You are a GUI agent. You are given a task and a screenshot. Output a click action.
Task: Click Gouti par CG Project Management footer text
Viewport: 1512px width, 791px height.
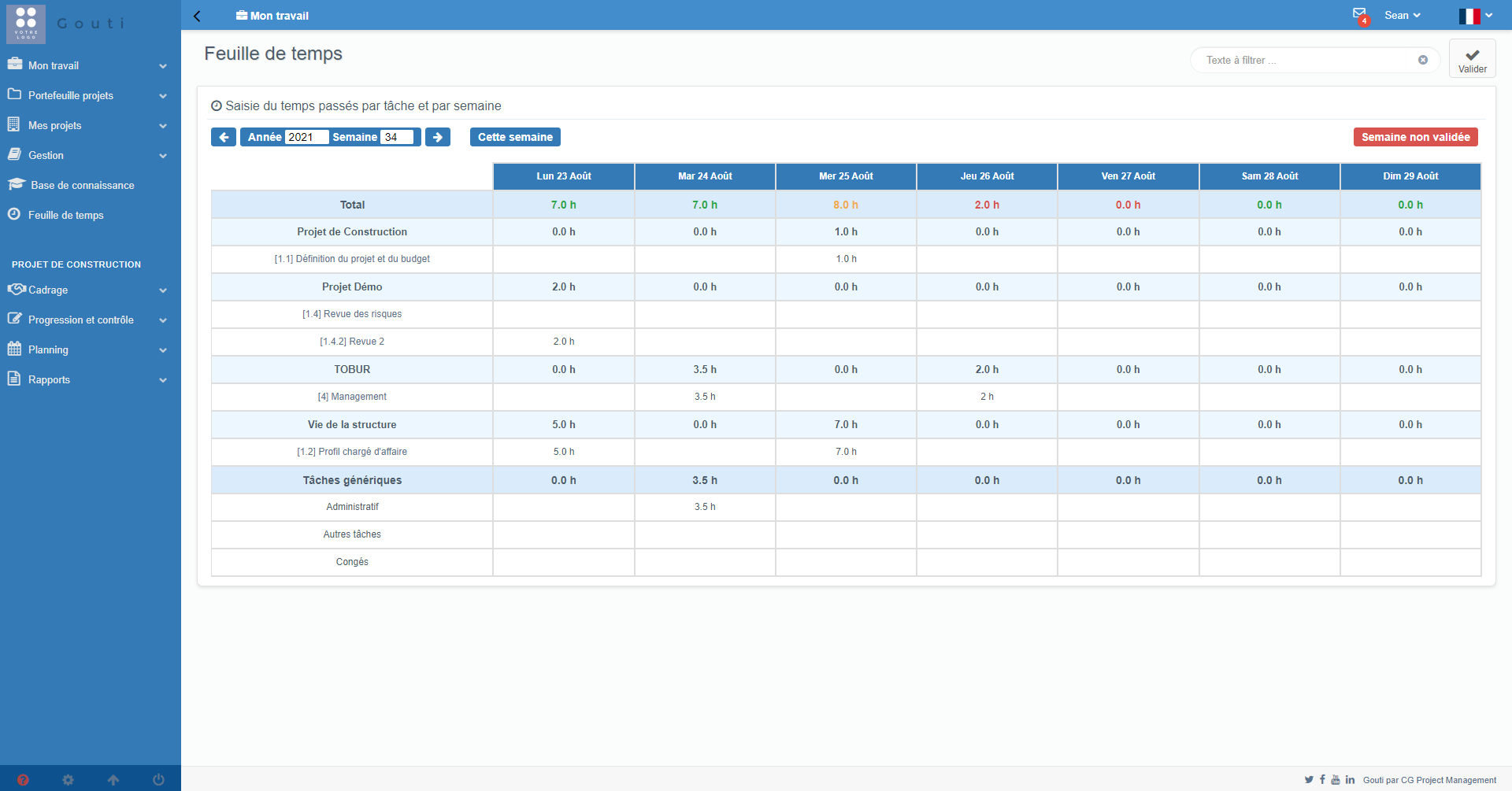click(1429, 780)
